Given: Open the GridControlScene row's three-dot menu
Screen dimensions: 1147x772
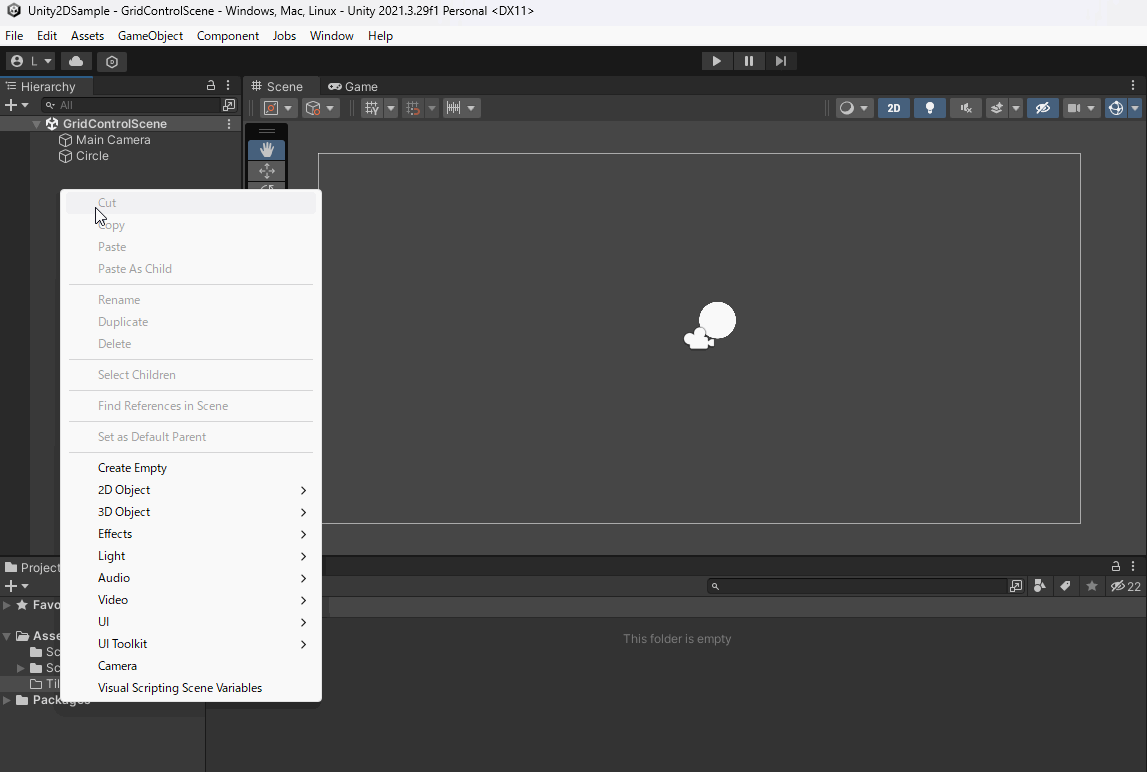Looking at the screenshot, I should click(229, 124).
